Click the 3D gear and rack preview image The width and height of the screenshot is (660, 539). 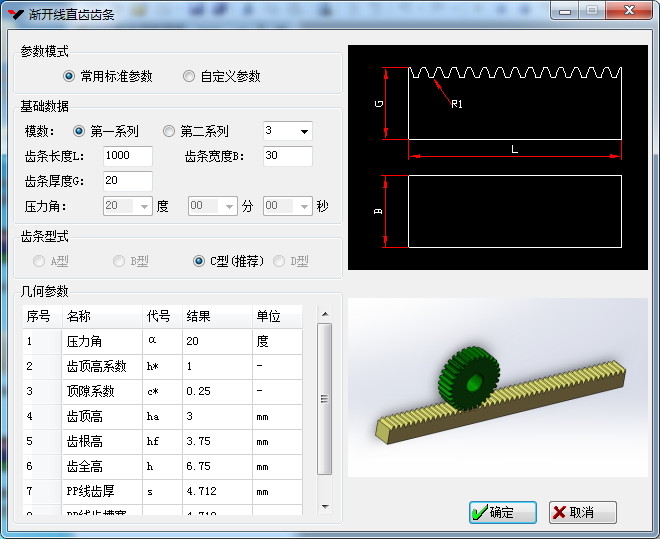tap(498, 388)
